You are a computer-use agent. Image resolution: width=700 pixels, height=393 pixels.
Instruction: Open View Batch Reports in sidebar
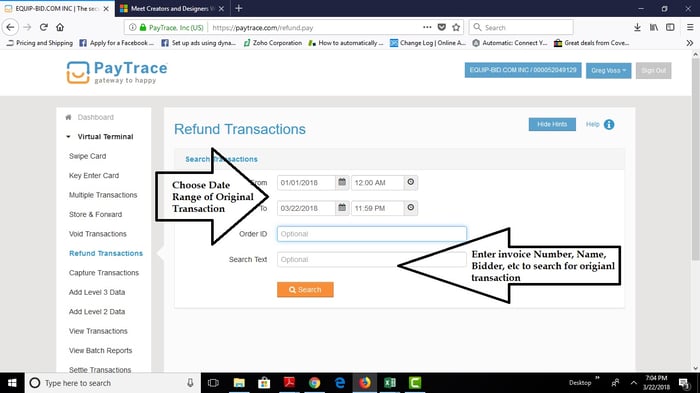(100, 351)
